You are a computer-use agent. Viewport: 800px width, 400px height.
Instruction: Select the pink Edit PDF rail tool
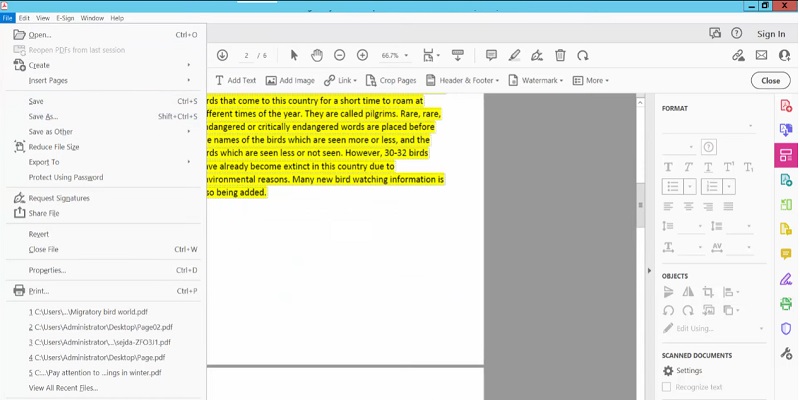click(x=786, y=155)
